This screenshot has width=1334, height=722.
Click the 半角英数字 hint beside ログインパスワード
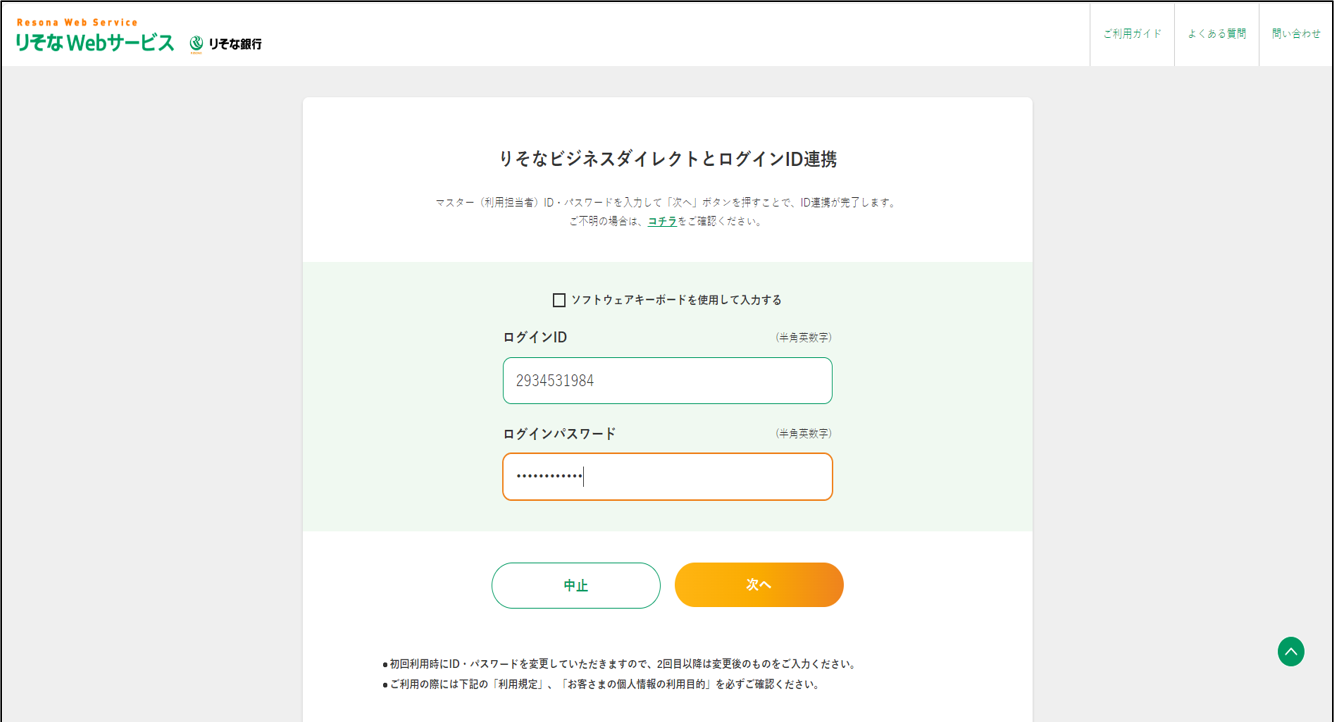tap(804, 434)
